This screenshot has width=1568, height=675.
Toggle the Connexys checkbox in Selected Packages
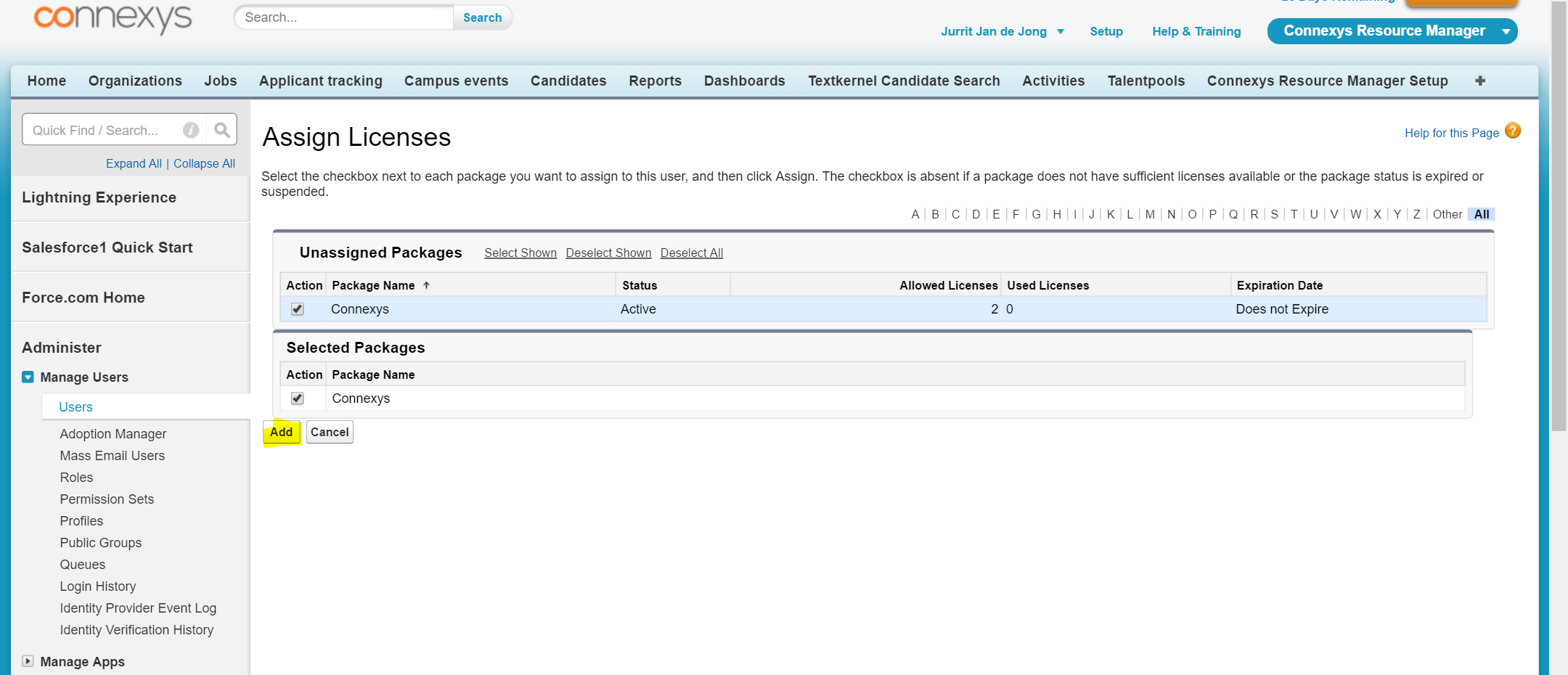(x=298, y=398)
